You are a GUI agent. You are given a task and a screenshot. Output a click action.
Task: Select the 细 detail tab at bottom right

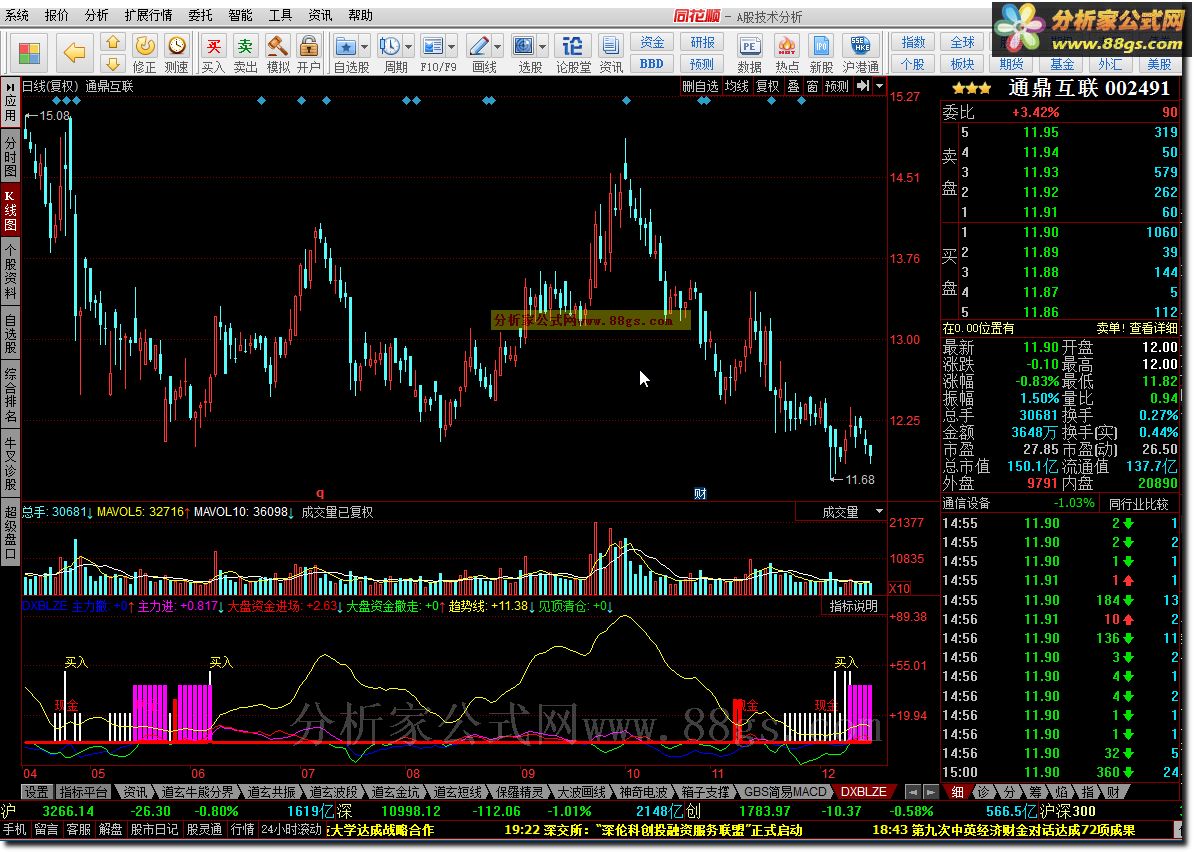tap(957, 792)
